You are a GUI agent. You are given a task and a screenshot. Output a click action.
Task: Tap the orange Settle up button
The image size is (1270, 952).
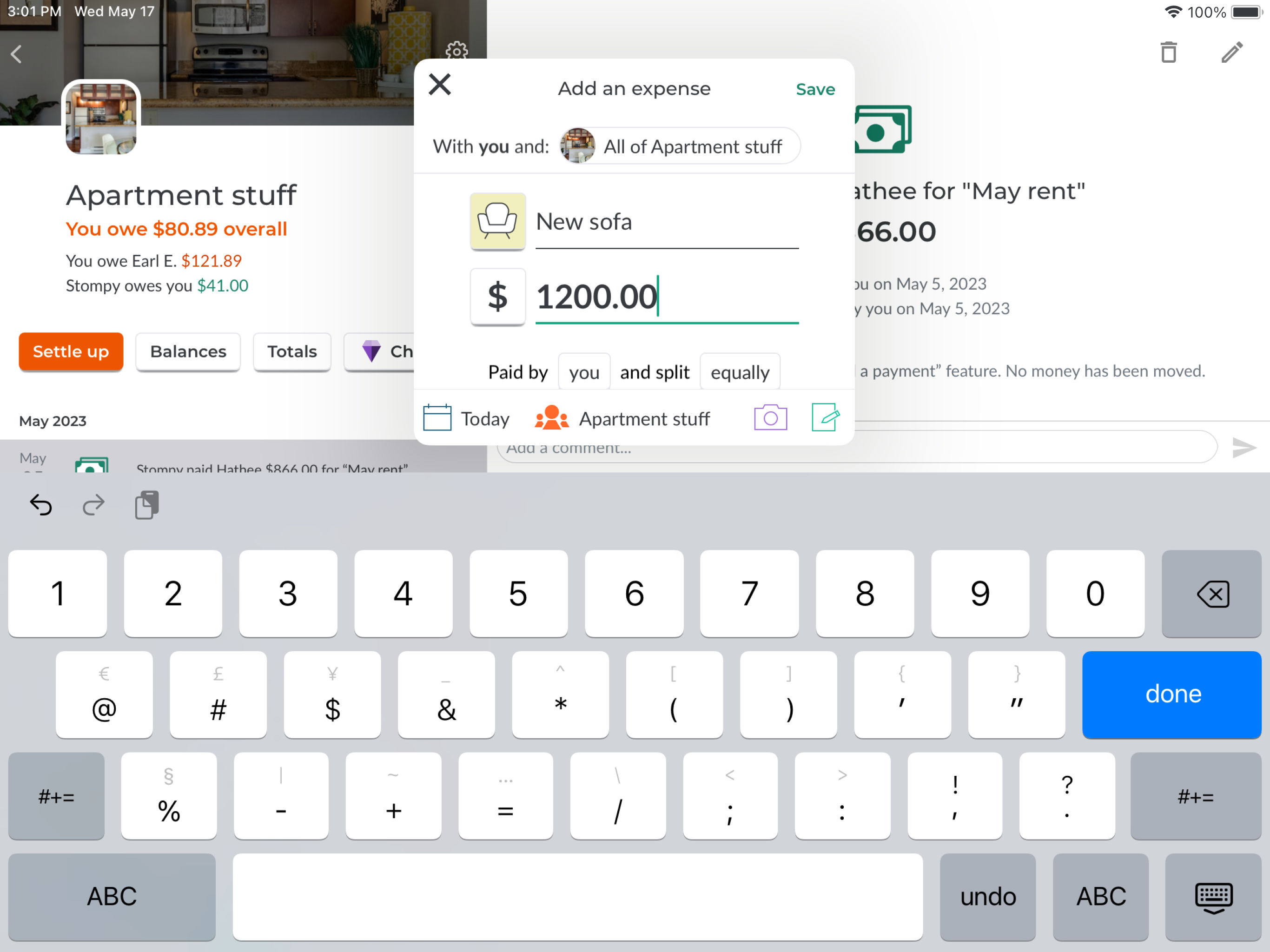coord(71,351)
